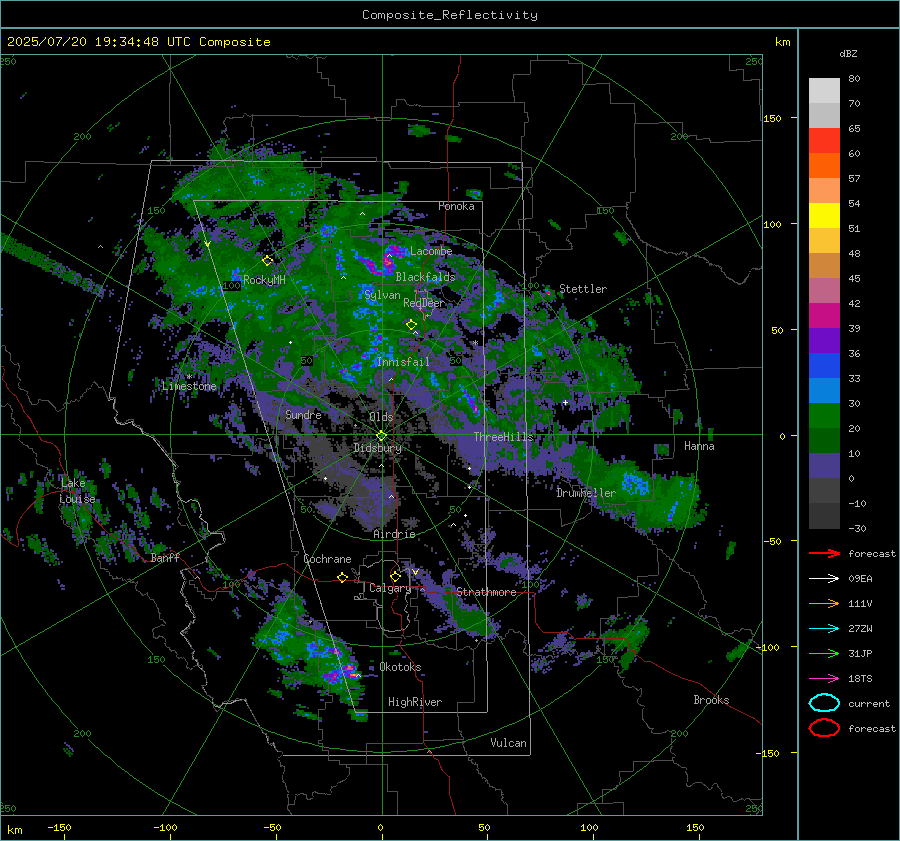Click the Ponoka city label
The height and width of the screenshot is (841, 900).
tap(456, 206)
